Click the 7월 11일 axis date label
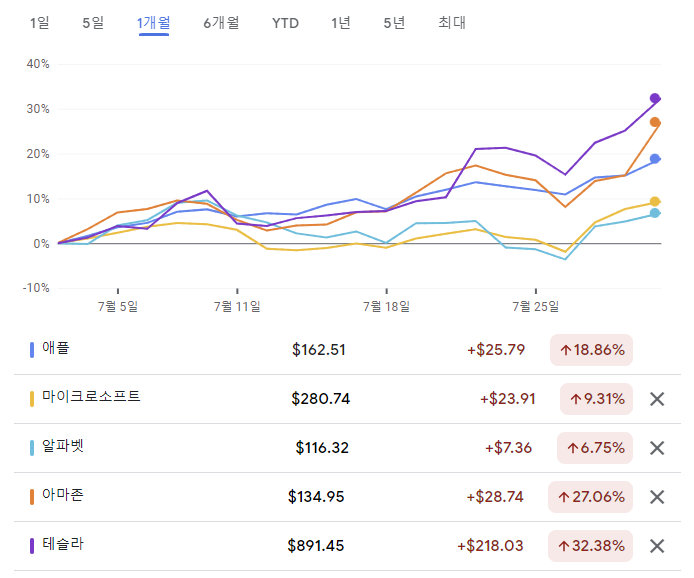Viewport: 694px width, 578px height. [x=237, y=306]
